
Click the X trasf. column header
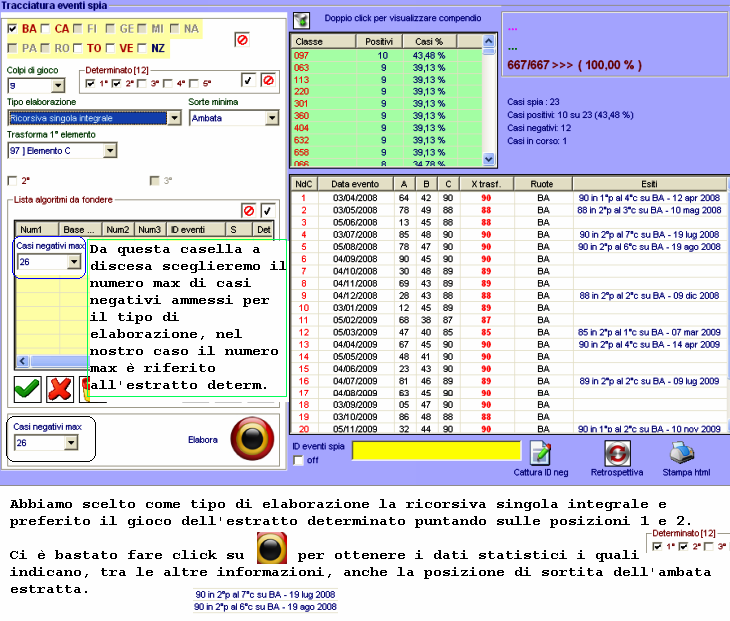[486, 184]
